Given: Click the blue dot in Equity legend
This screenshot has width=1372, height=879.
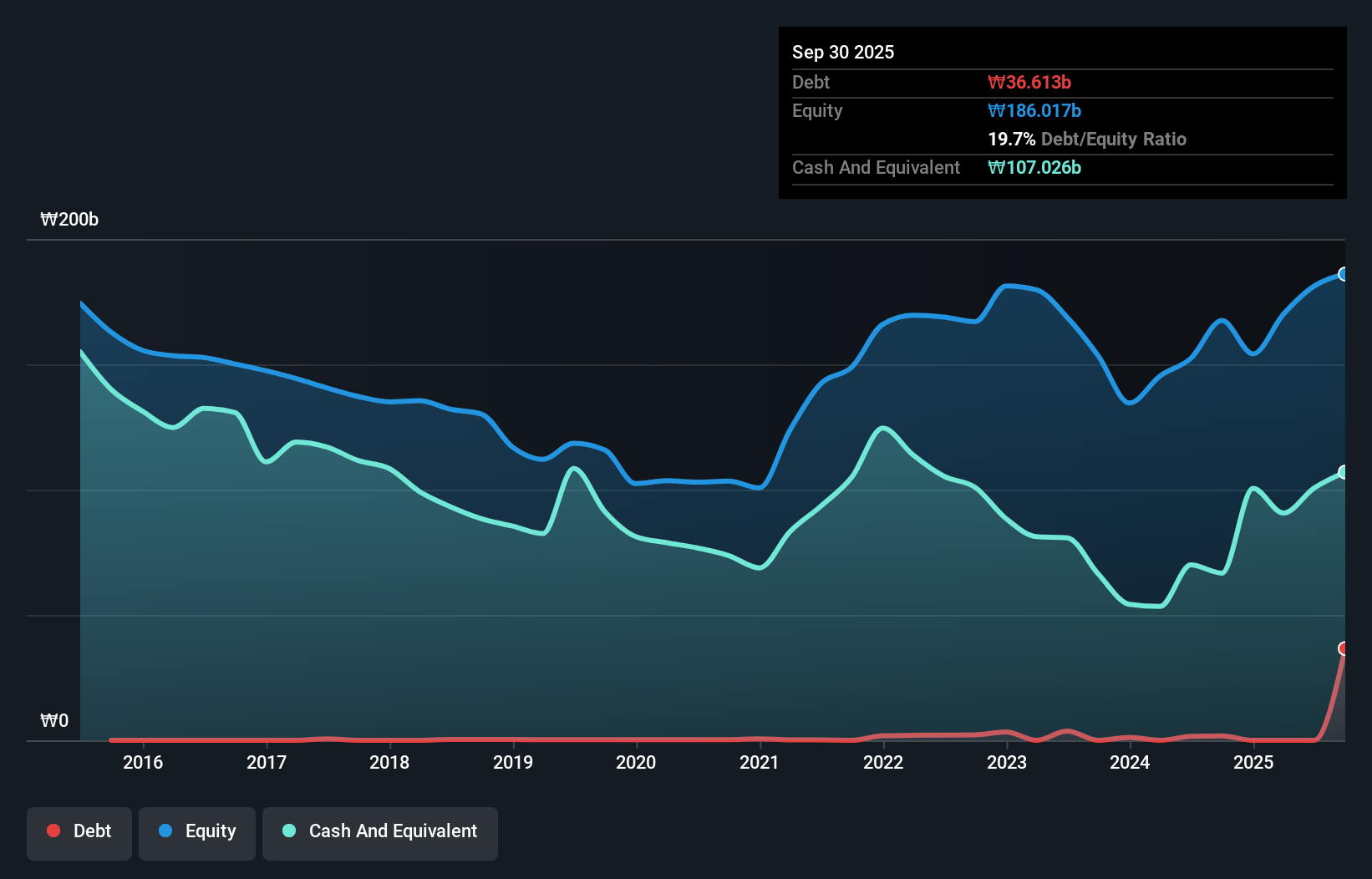Looking at the screenshot, I should pos(165,831).
